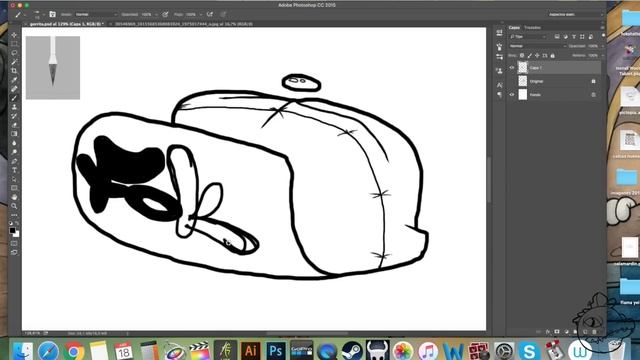Change screen mode at toolbox bottom
Viewport: 640px width, 360px height.
14,252
